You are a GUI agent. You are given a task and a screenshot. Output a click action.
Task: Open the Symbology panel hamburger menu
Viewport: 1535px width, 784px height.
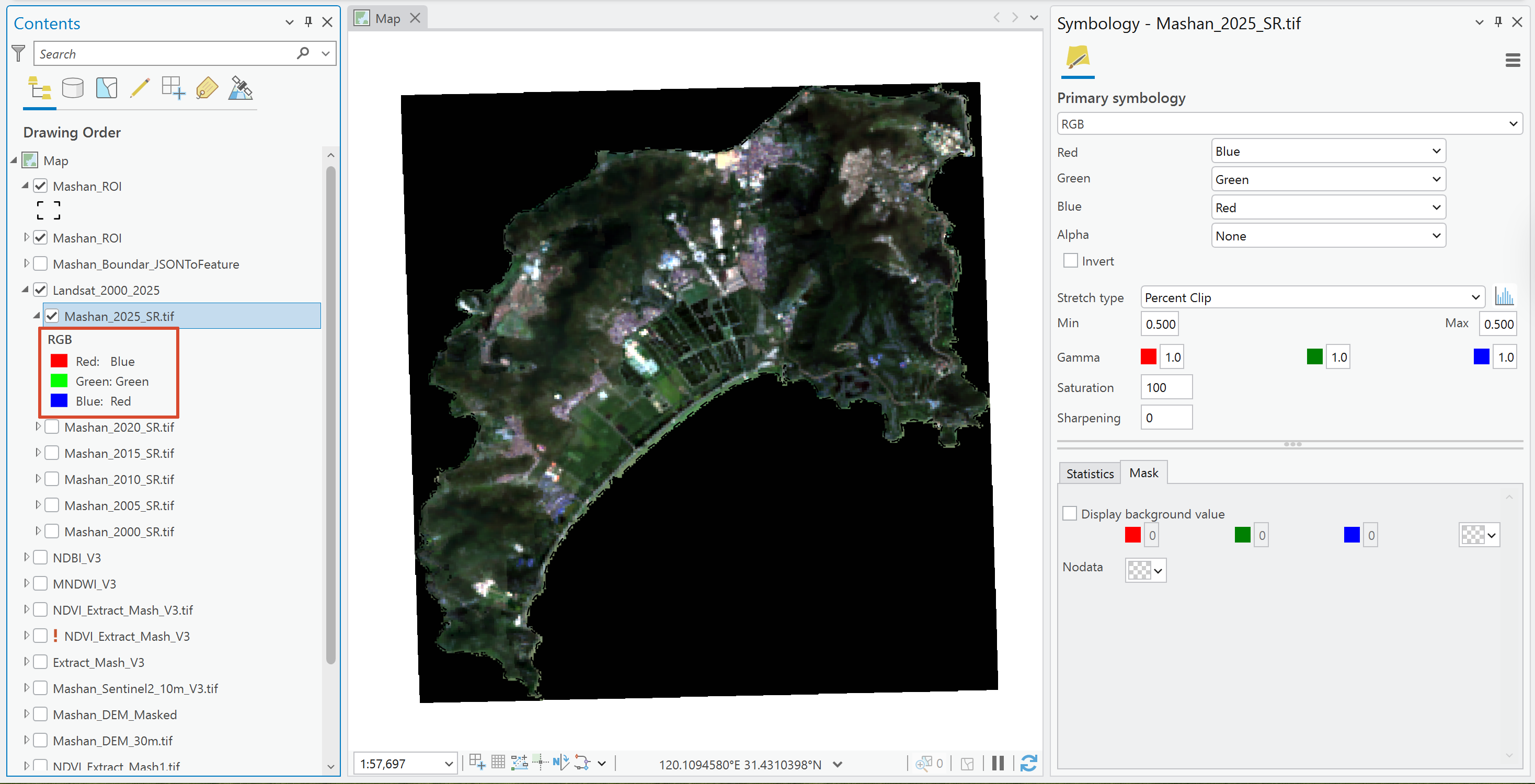[x=1513, y=60]
